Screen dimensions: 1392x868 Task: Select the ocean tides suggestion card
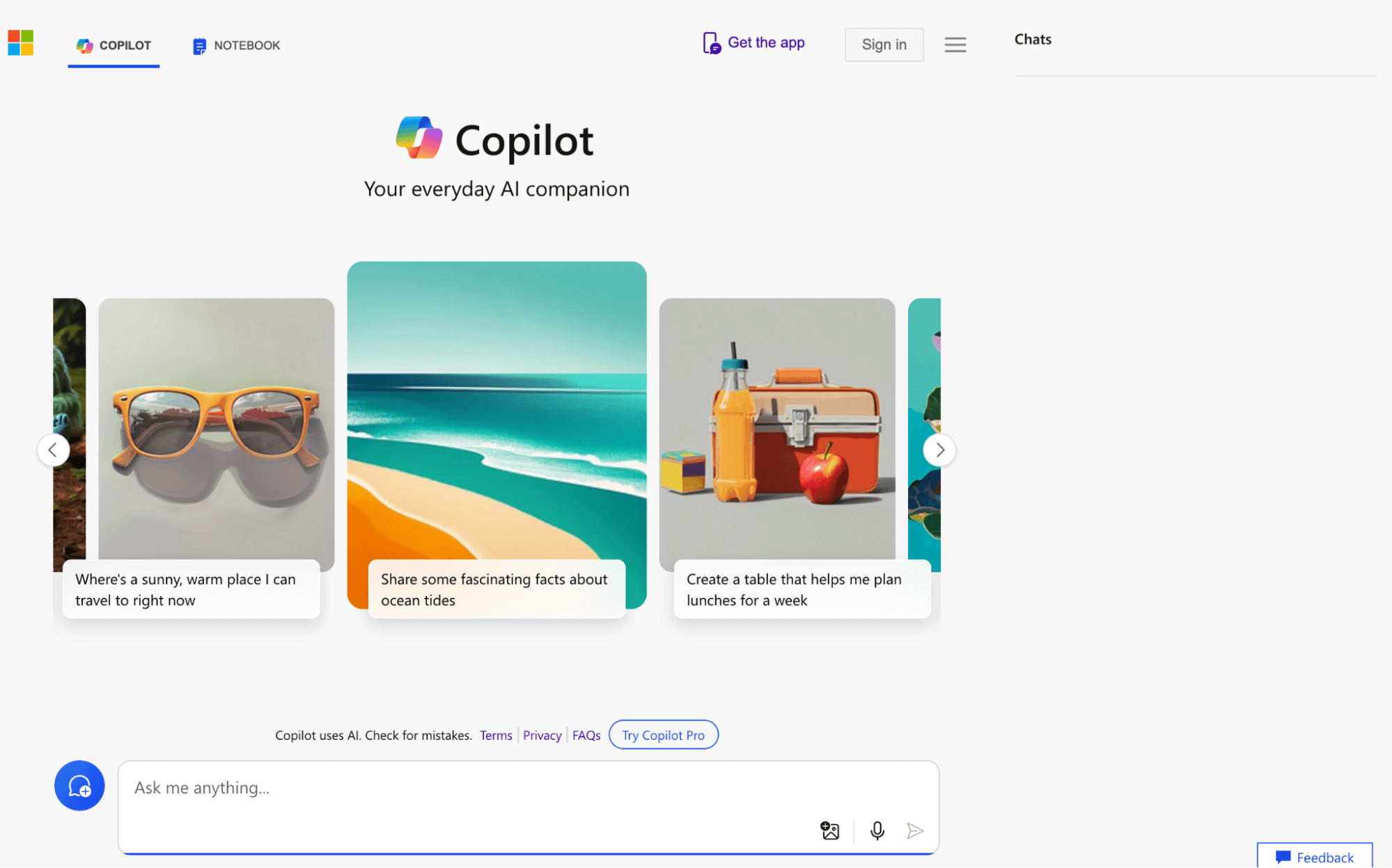tap(496, 439)
